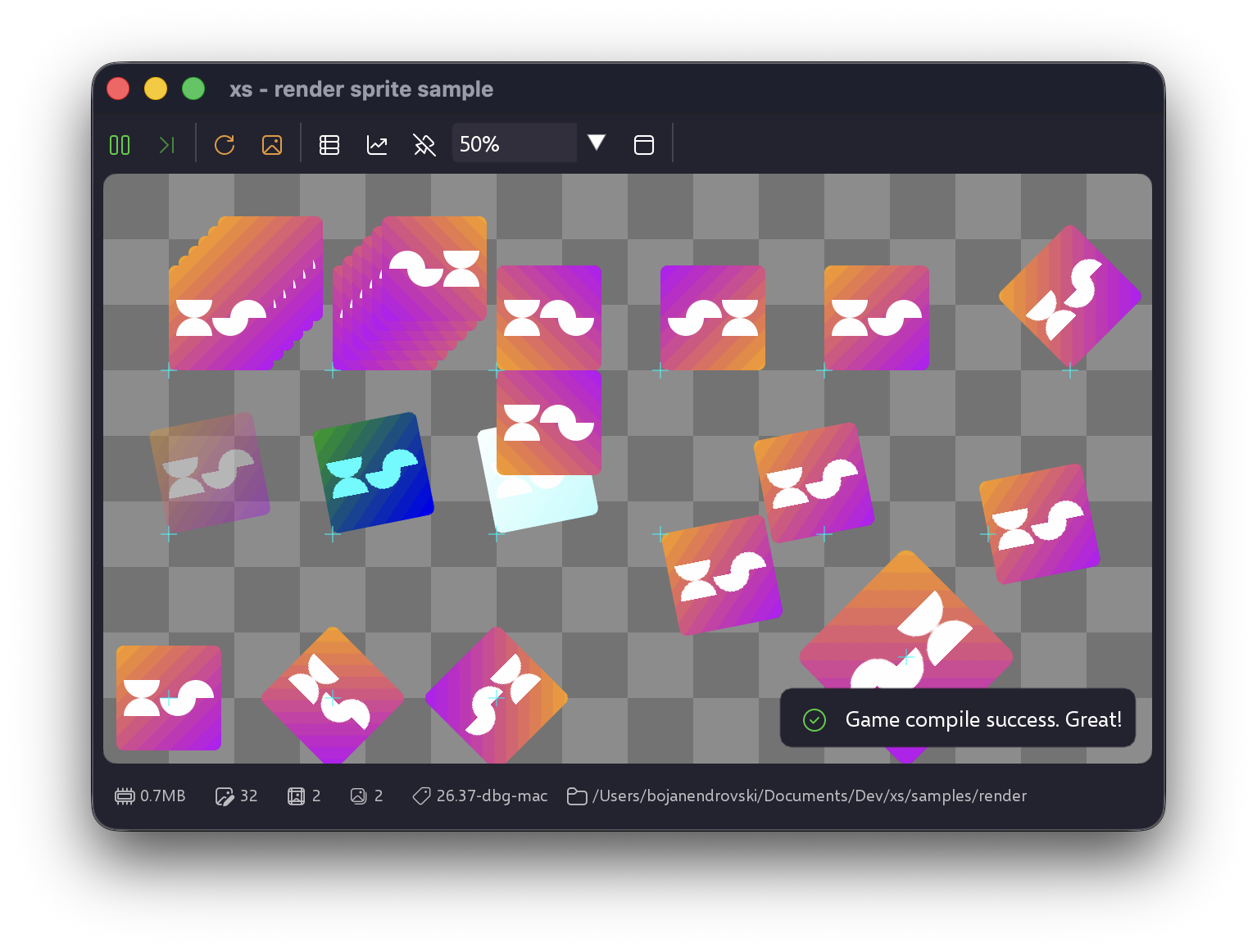Open the zoom level dropdown arrow
This screenshot has width=1257, height=952.
[597, 143]
